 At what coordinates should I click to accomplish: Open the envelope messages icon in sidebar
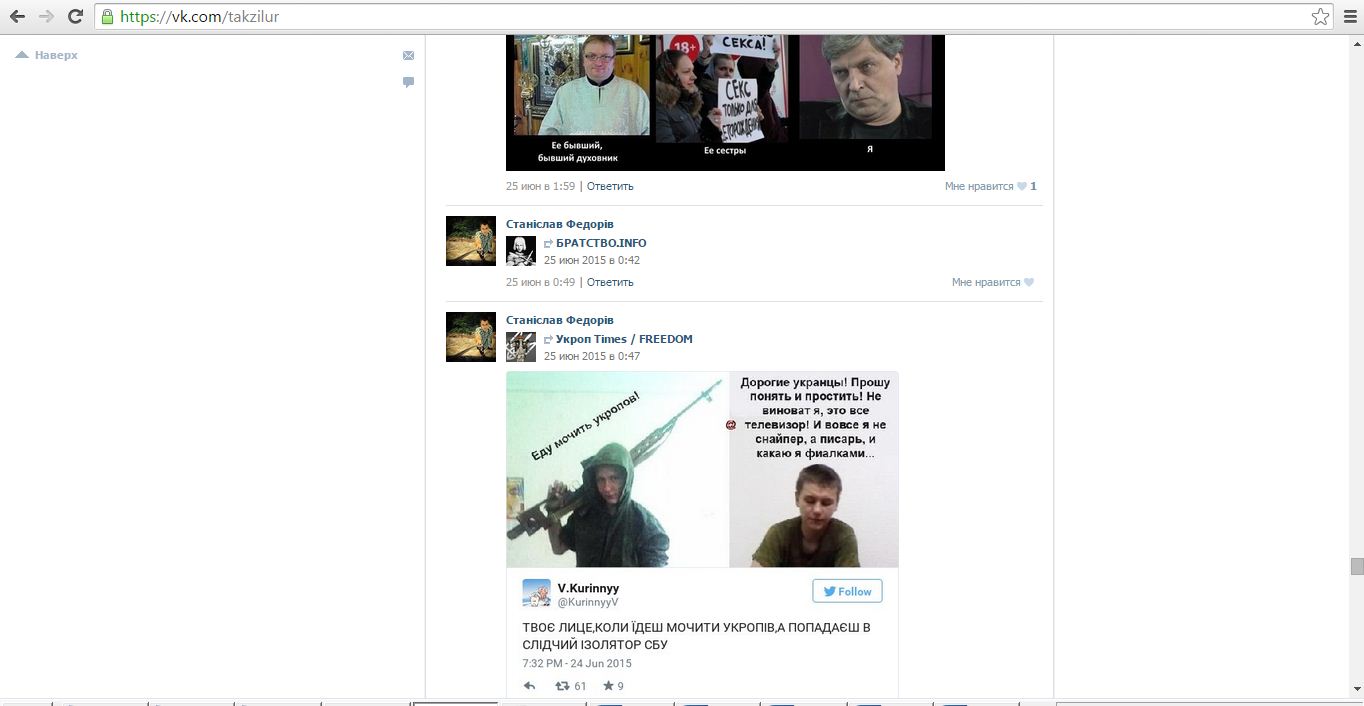coord(408,56)
